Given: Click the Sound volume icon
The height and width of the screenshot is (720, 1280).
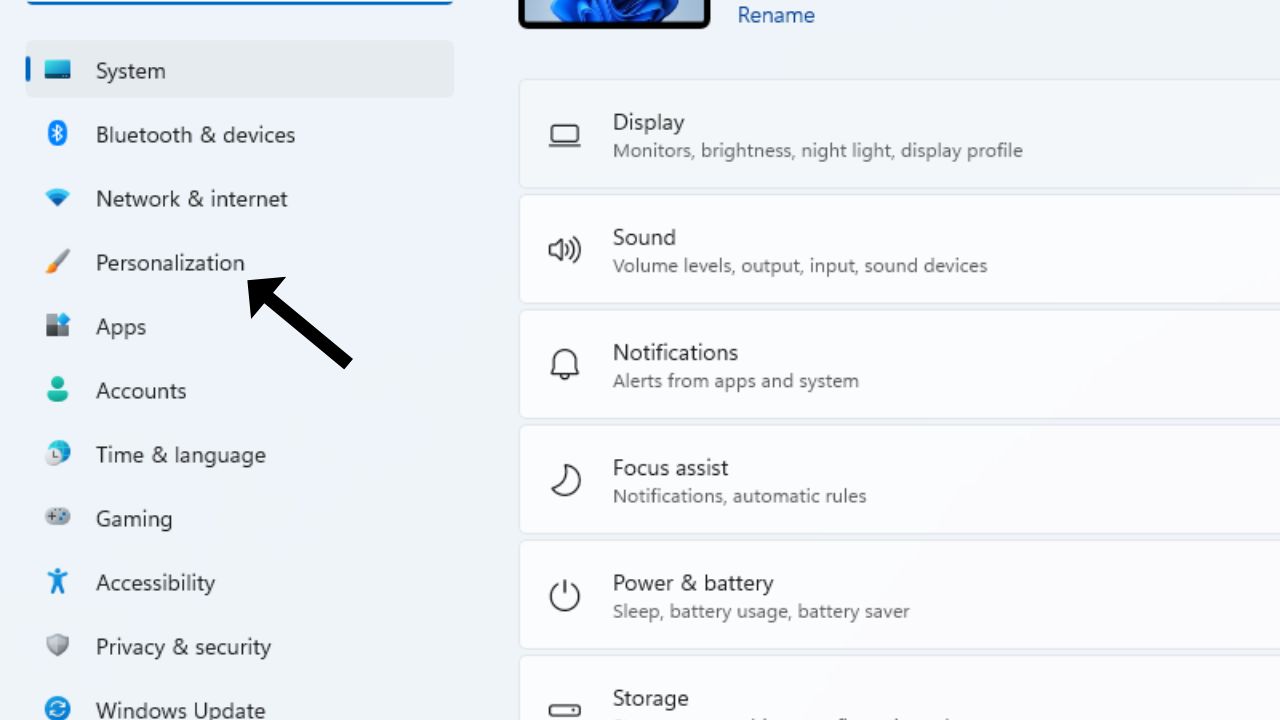Looking at the screenshot, I should 565,249.
